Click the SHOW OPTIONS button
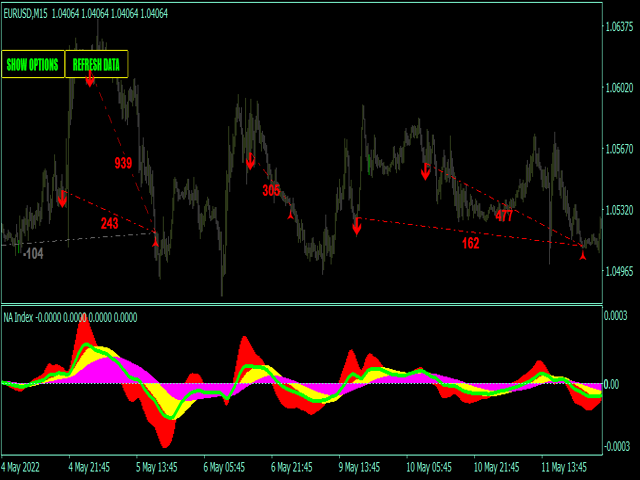Viewport: 640px width, 480px height. click(x=33, y=64)
